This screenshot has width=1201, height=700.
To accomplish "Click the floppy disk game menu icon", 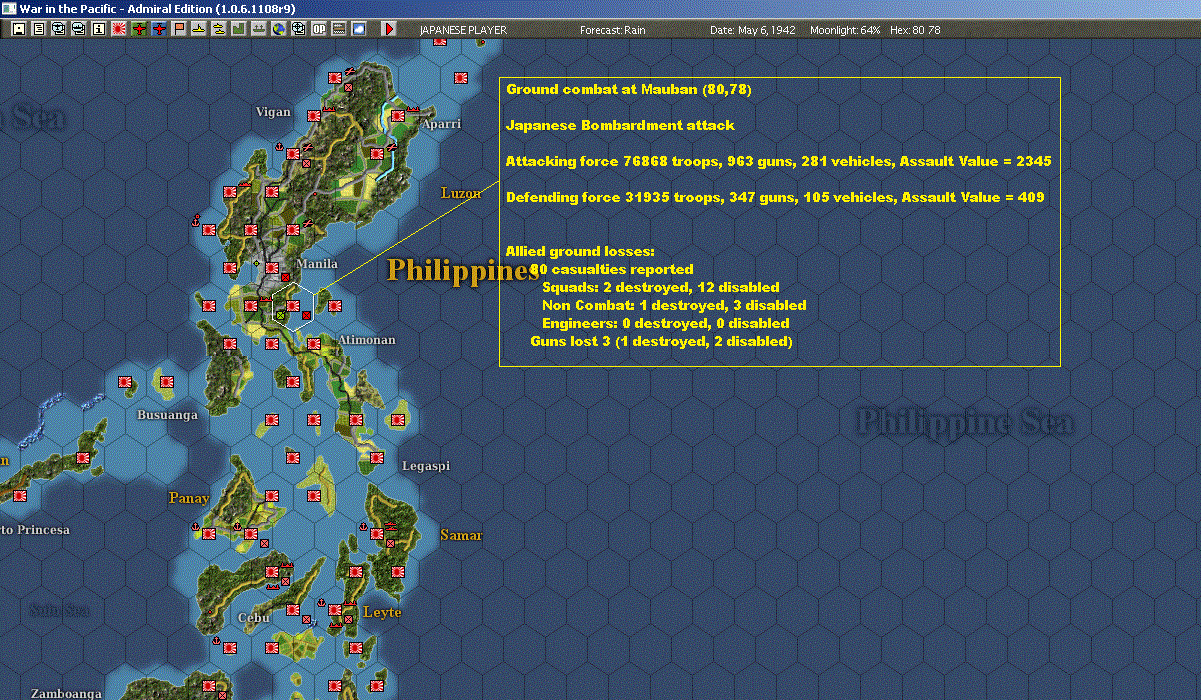I will (18, 29).
